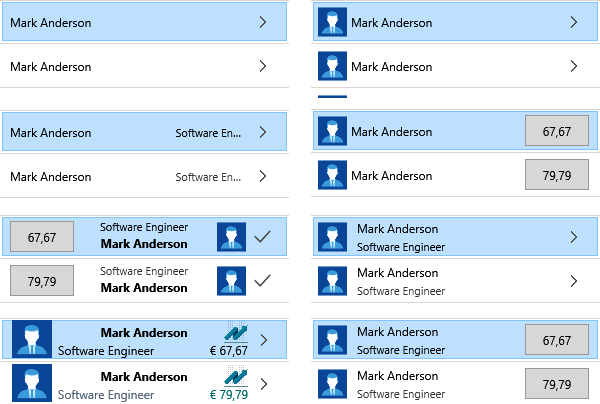Open chevron on highlighted 'Software En...' row
600x404 pixels.
click(x=262, y=132)
